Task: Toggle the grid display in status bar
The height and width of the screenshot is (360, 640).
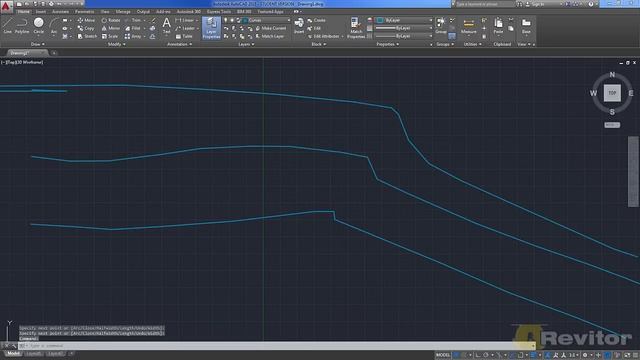Action: [x=457, y=355]
